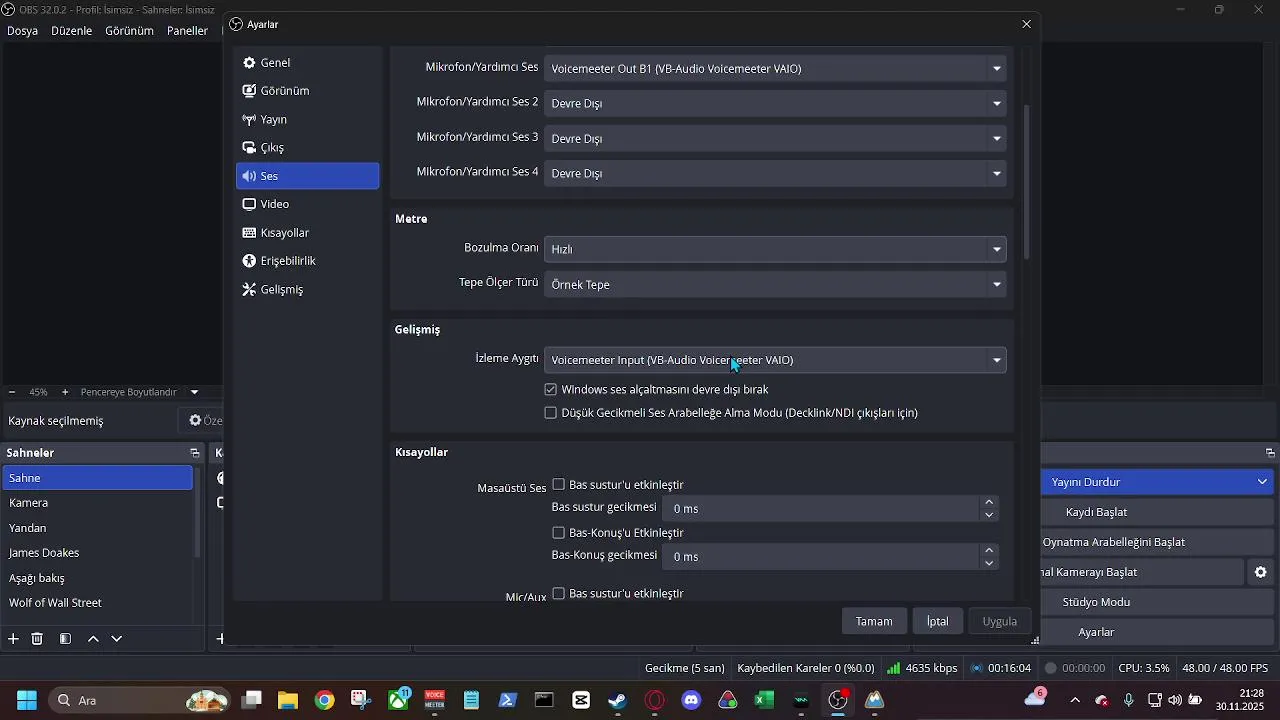The height and width of the screenshot is (720, 1280).
Task: Go to the Erişilebilirlik settings category
Action: 307,260
